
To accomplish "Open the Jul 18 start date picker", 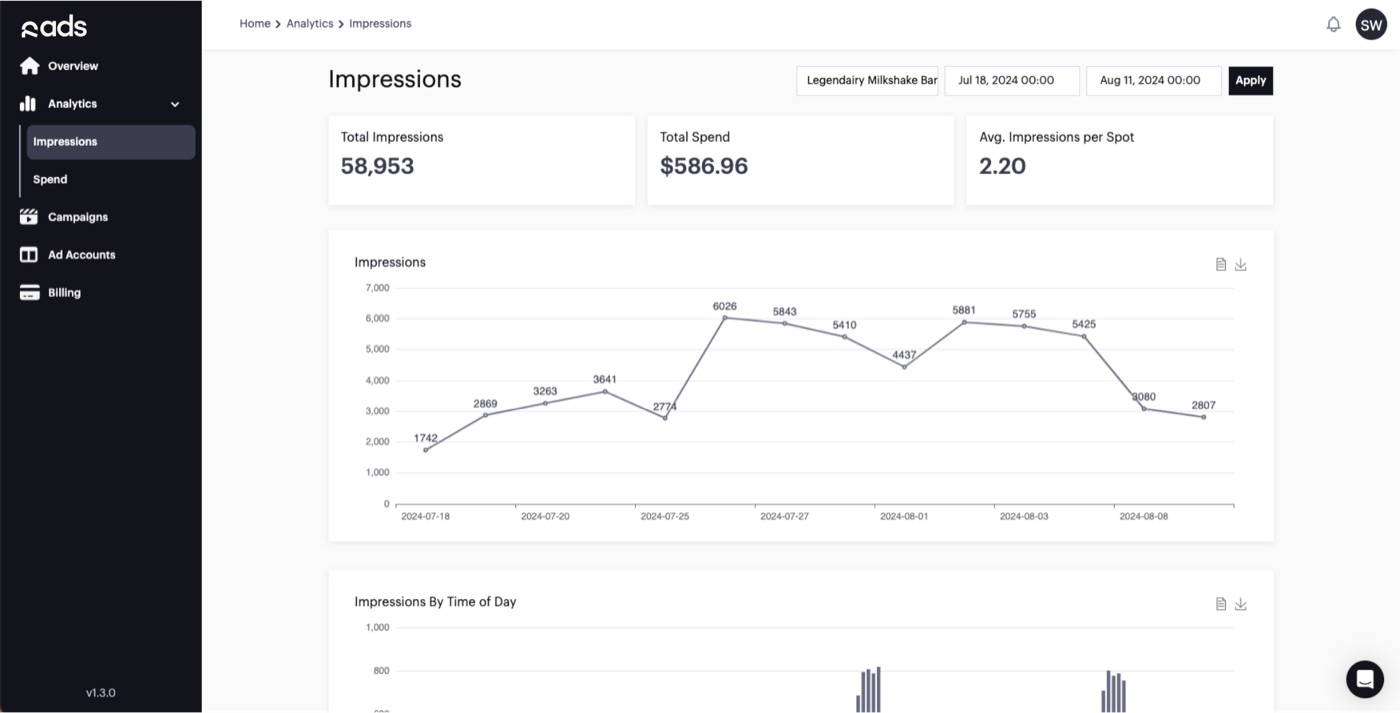I will [x=1011, y=80].
